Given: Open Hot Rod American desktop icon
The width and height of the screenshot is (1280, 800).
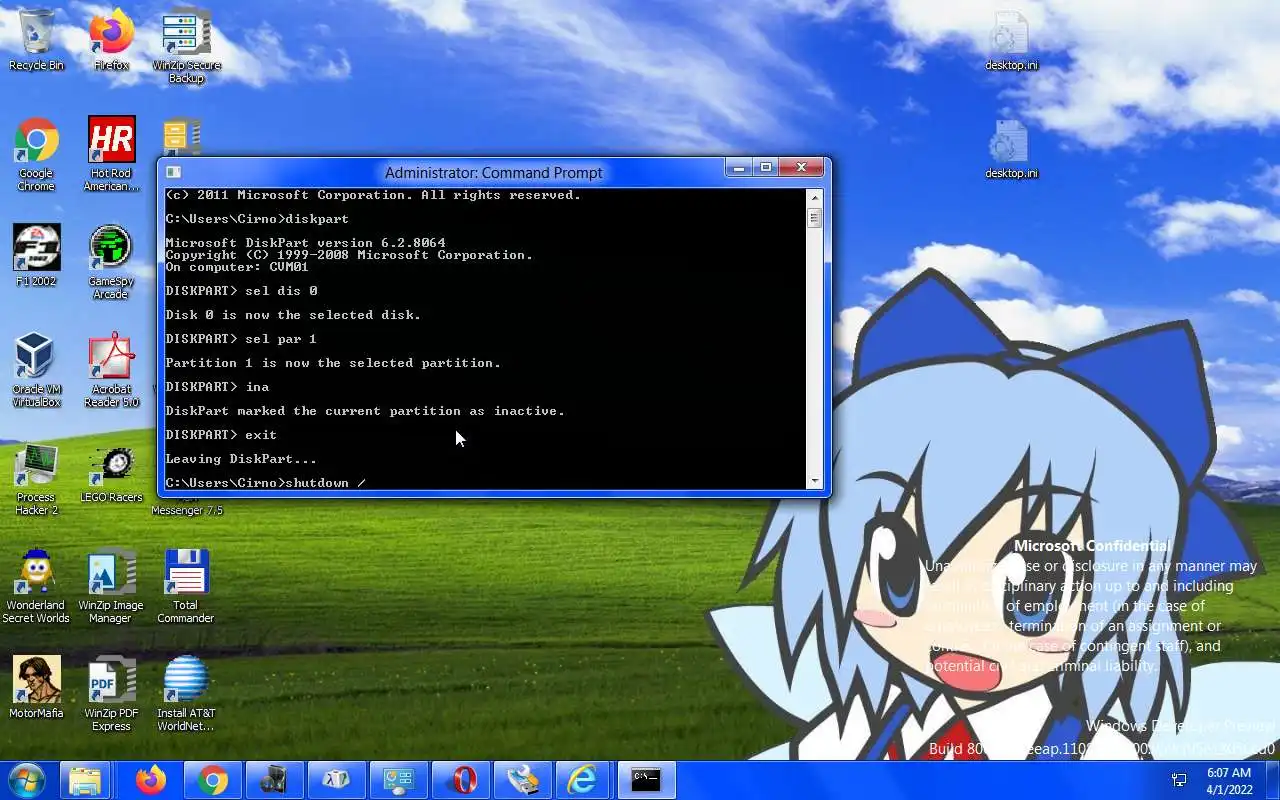Looking at the screenshot, I should (x=111, y=155).
